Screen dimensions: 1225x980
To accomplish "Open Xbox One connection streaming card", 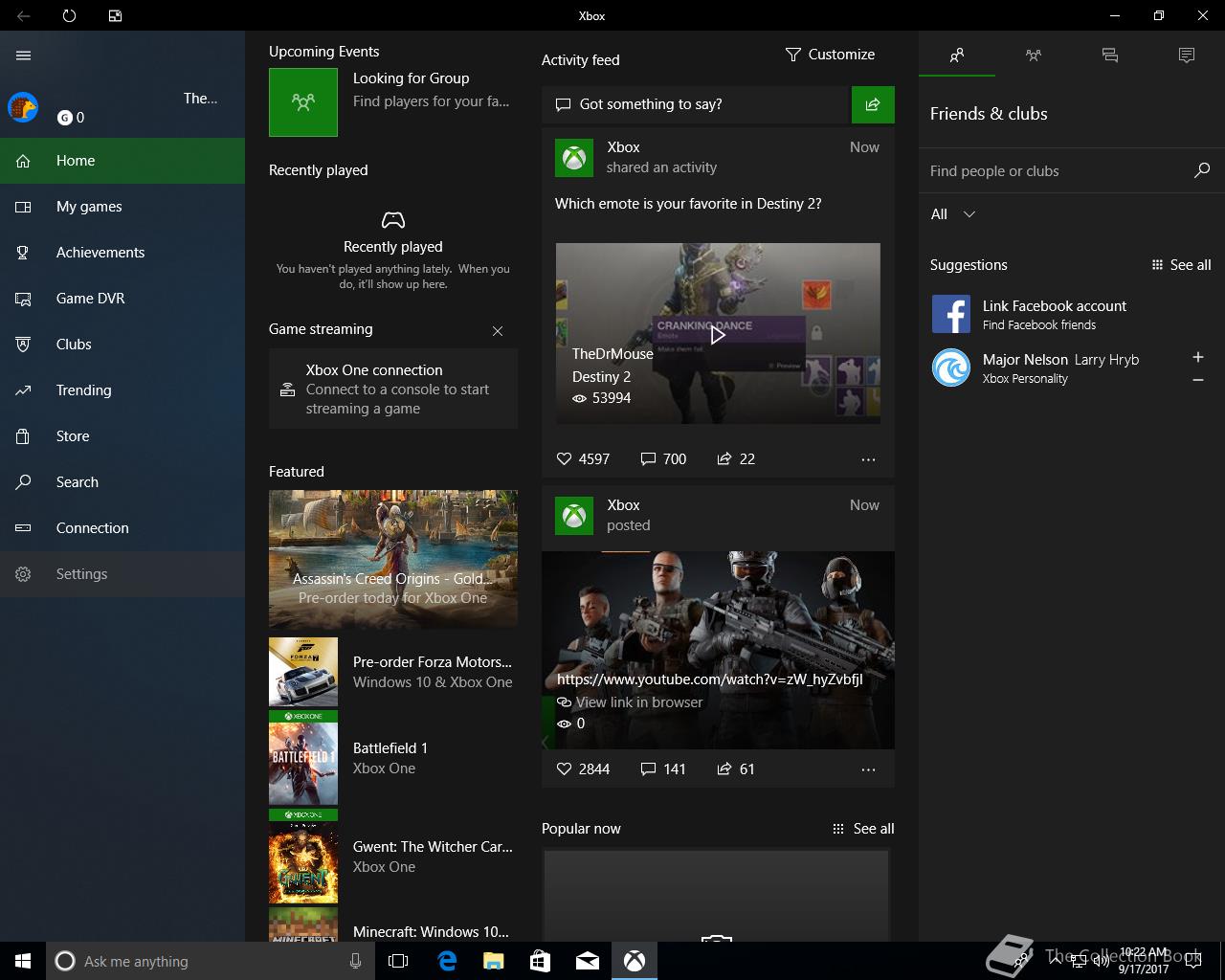I will (x=393, y=389).
